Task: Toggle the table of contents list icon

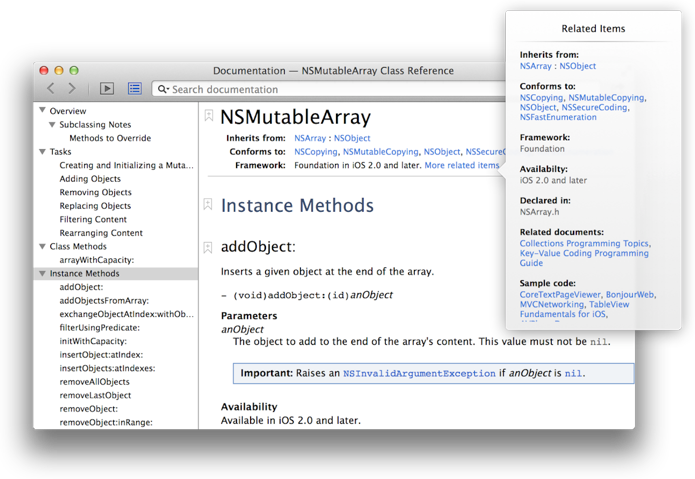Action: (x=135, y=89)
